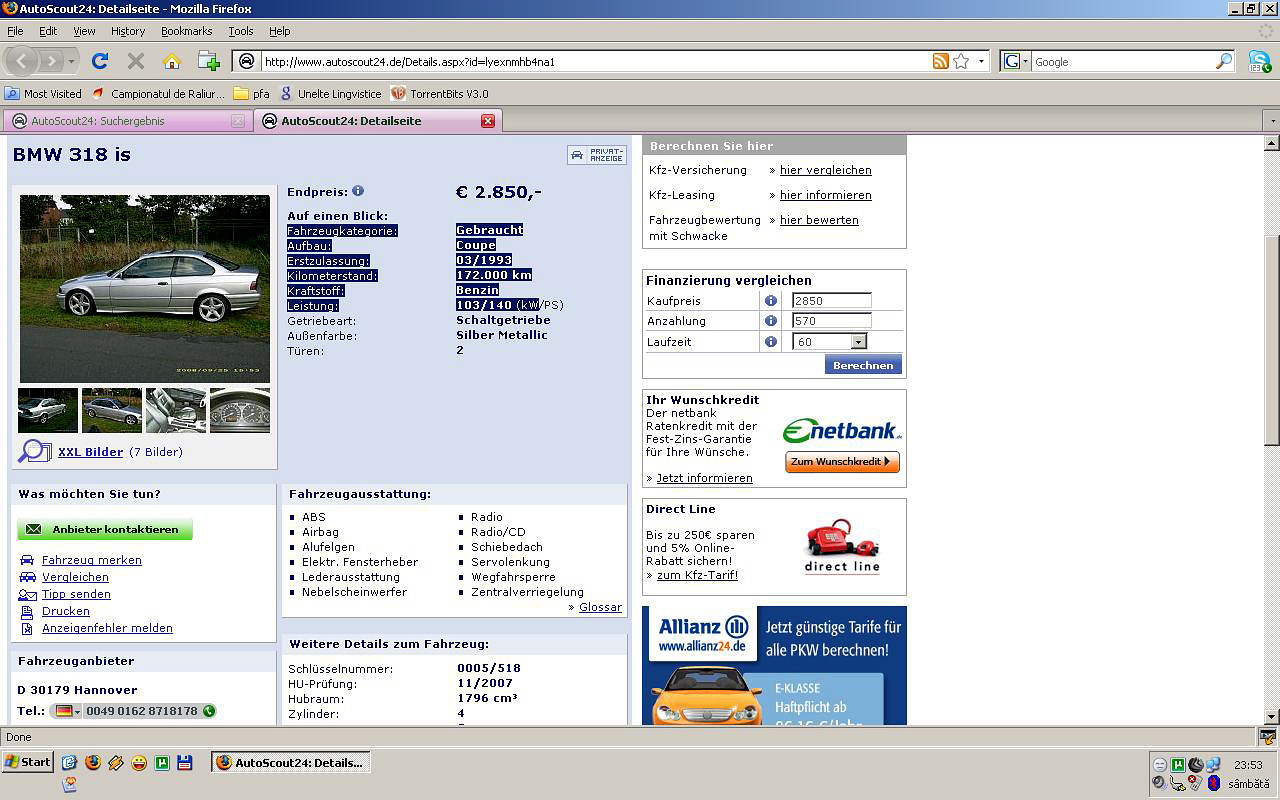The image size is (1280, 800).
Task: Click the Privat-Anzeige badge icon
Action: coord(597,155)
